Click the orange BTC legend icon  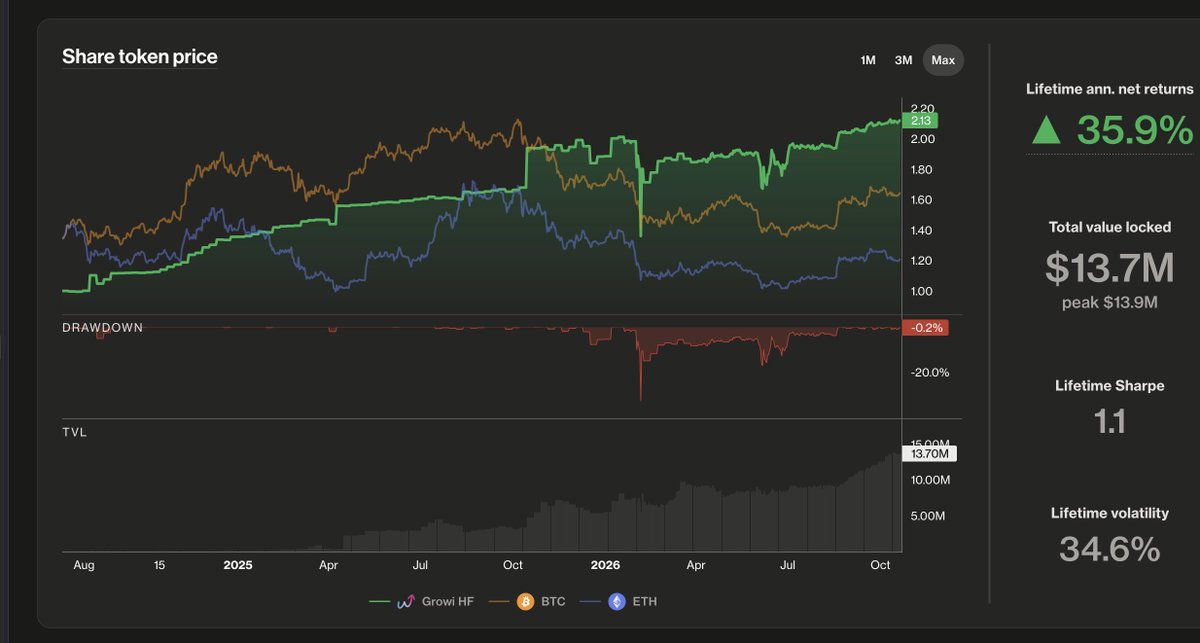coord(524,601)
